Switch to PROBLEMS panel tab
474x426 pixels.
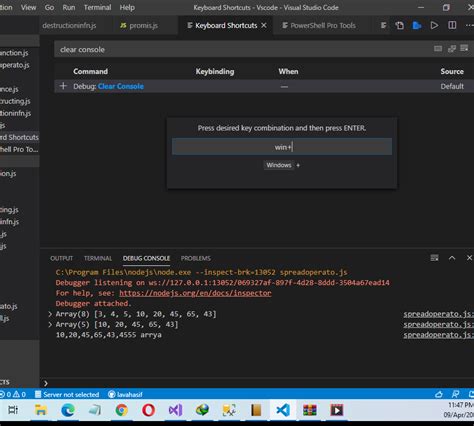pyautogui.click(x=196, y=258)
